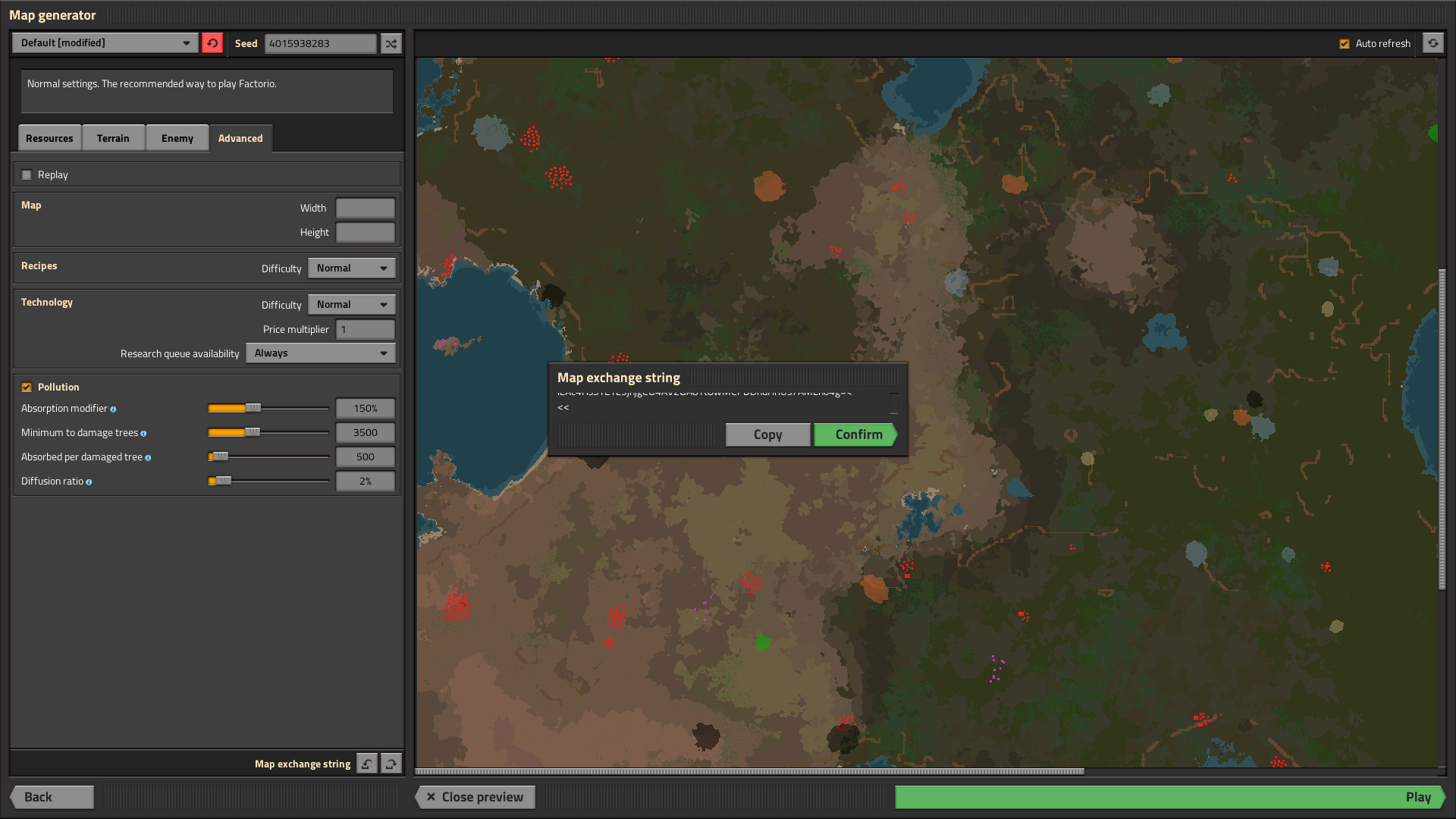Show Absorption modifier info tooltip icon
Image resolution: width=1456 pixels, height=819 pixels.
[113, 409]
